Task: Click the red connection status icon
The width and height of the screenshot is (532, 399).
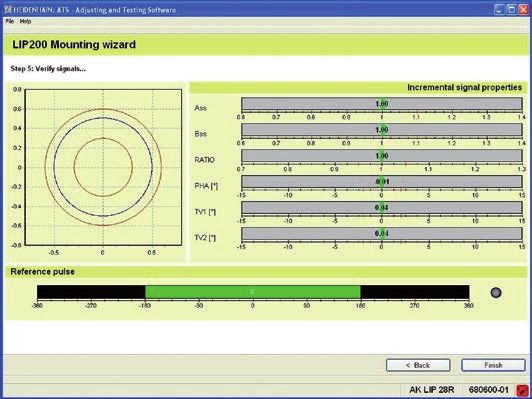Action: (x=521, y=390)
